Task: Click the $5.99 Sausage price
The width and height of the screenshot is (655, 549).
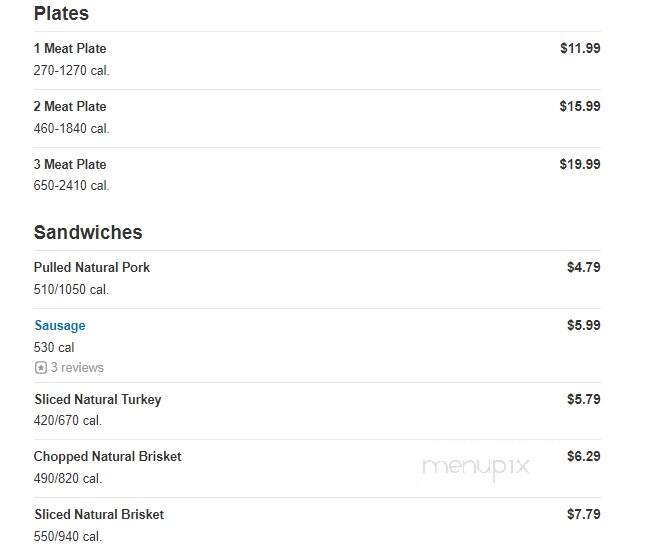Action: click(x=584, y=325)
